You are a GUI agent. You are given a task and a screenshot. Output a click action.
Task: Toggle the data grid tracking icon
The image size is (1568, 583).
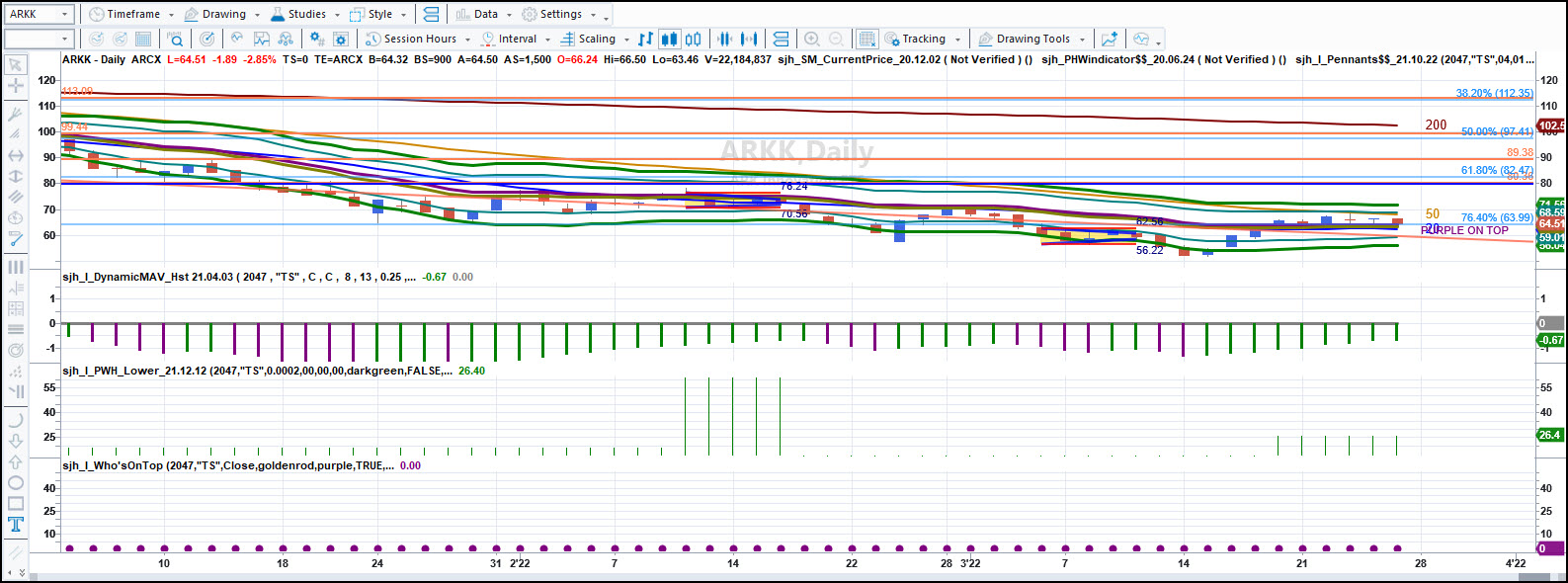pyautogui.click(x=867, y=40)
